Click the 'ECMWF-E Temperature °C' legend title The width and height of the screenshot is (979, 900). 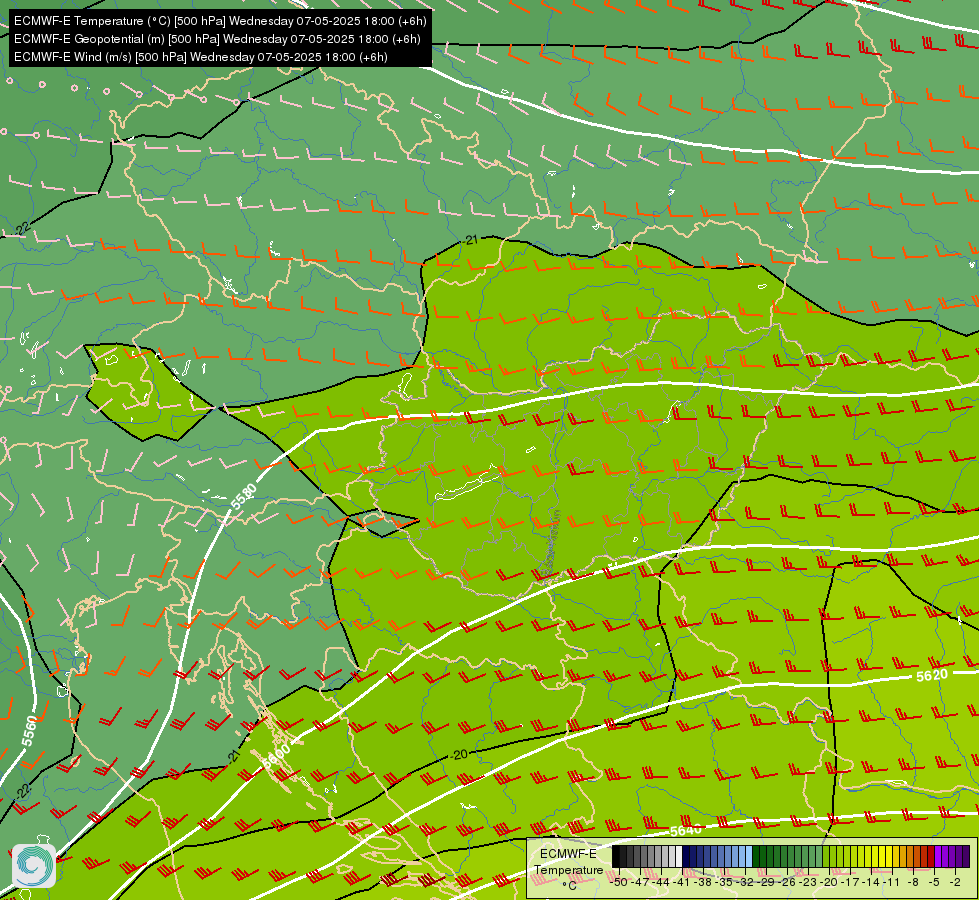(x=569, y=869)
